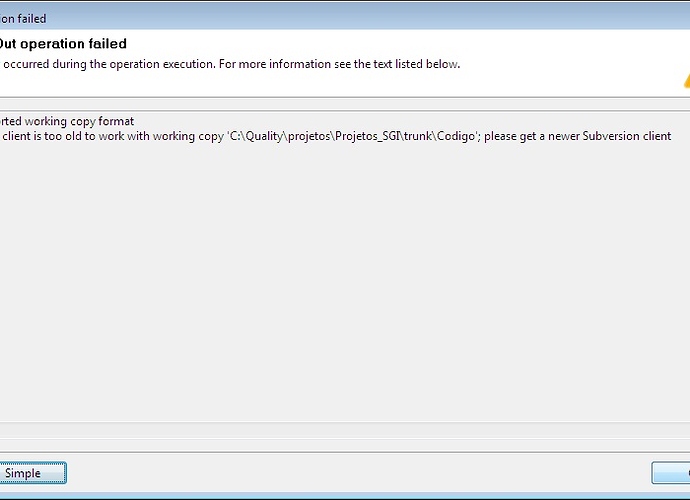Click the white header banner area
Viewport: 690px width, 500px height.
click(x=345, y=63)
